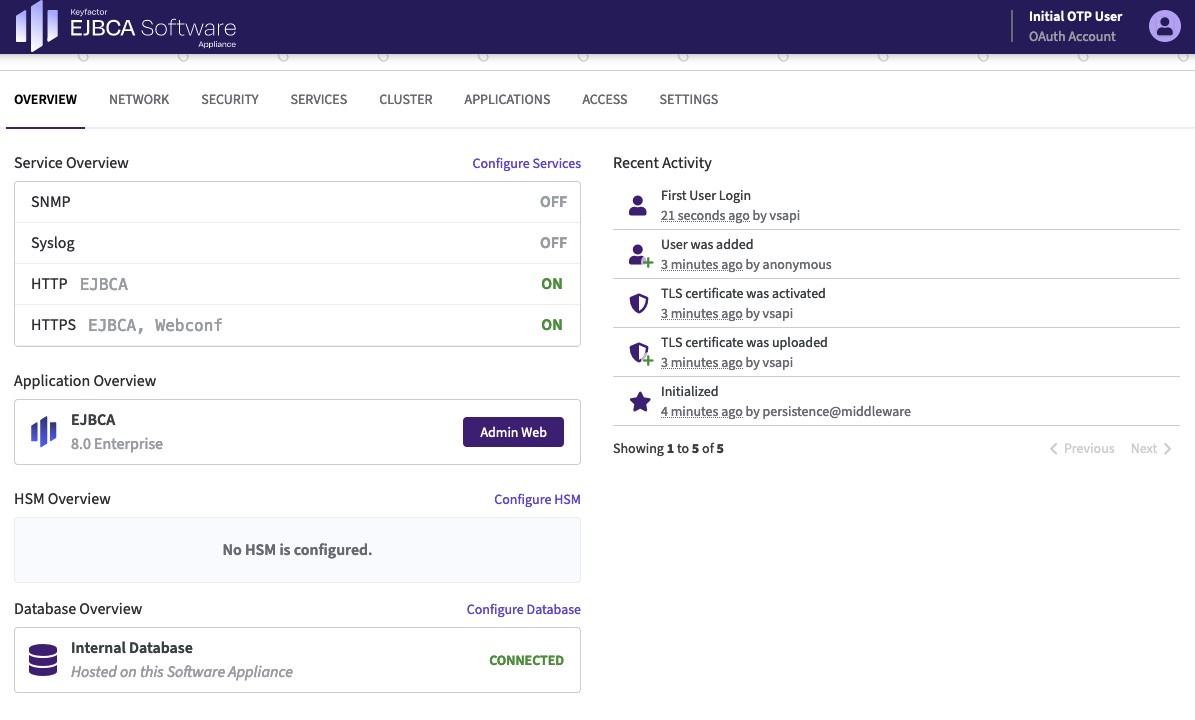Click 'Initial OTP User' name in header
Viewport: 1195px width, 720px height.
coord(1075,16)
